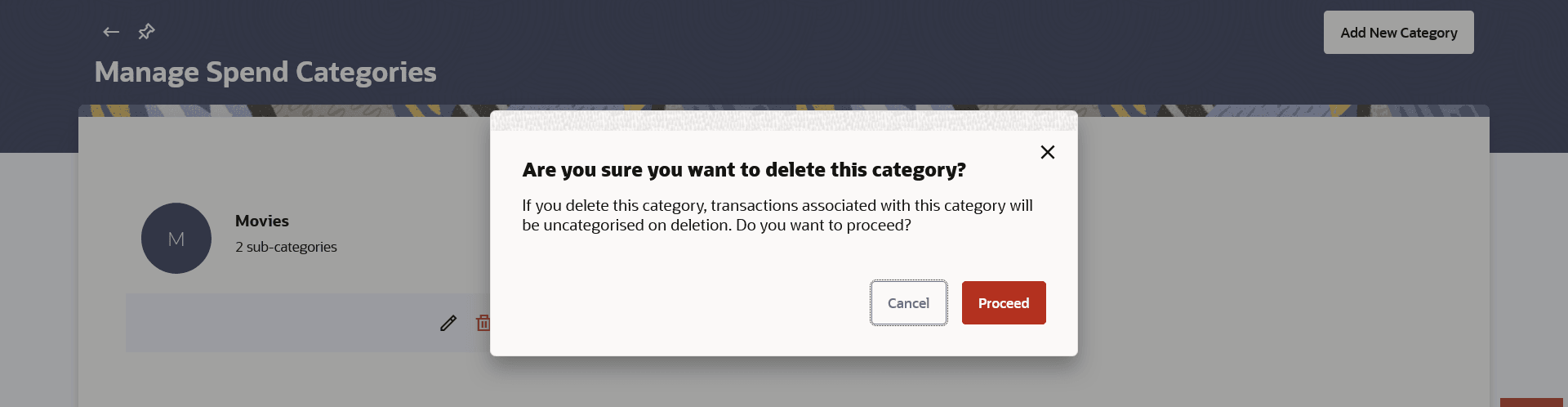1568x407 pixels.
Task: Click the red button at bottom-right corner
Action: (1532, 402)
